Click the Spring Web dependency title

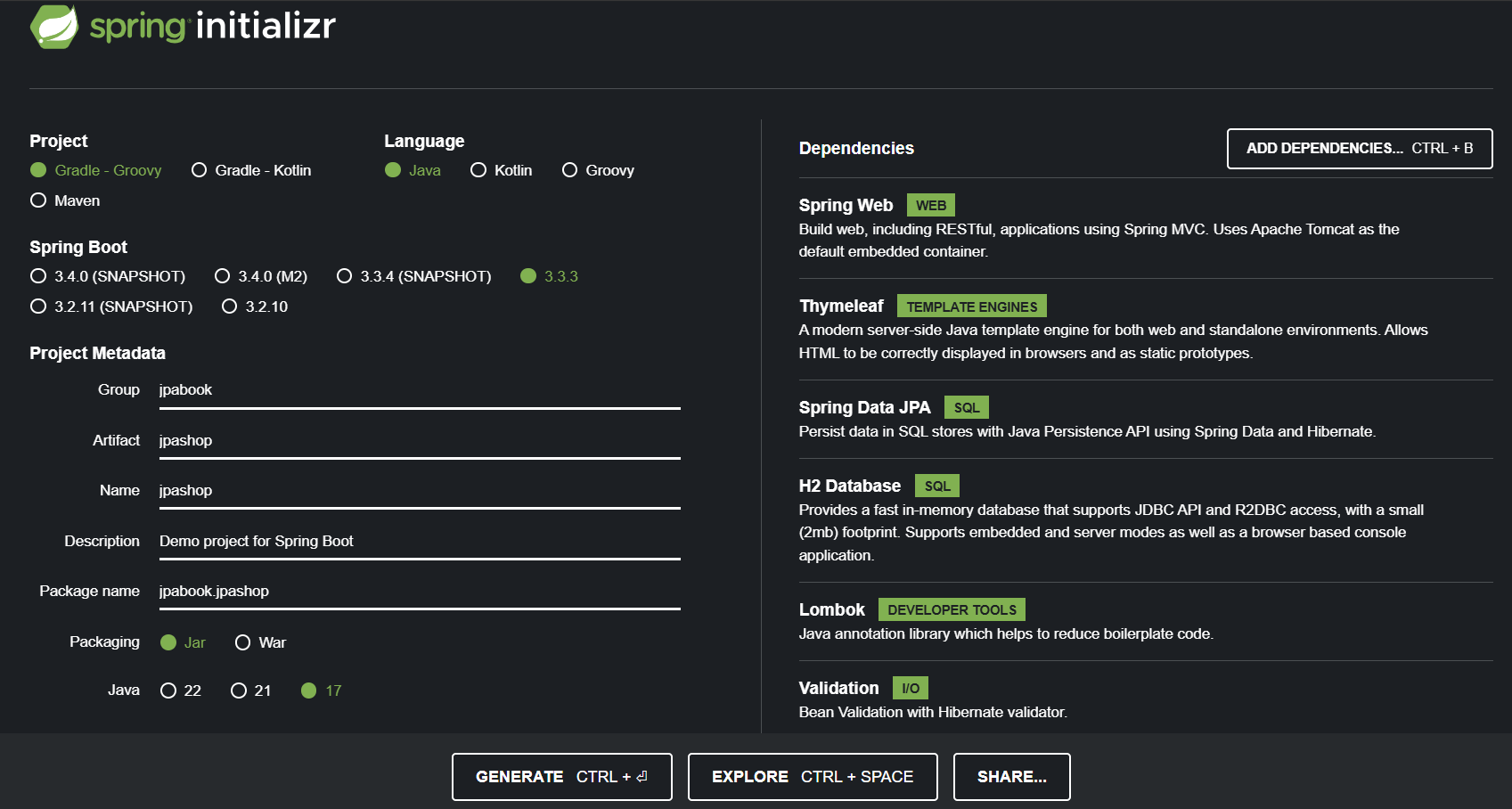[846, 206]
